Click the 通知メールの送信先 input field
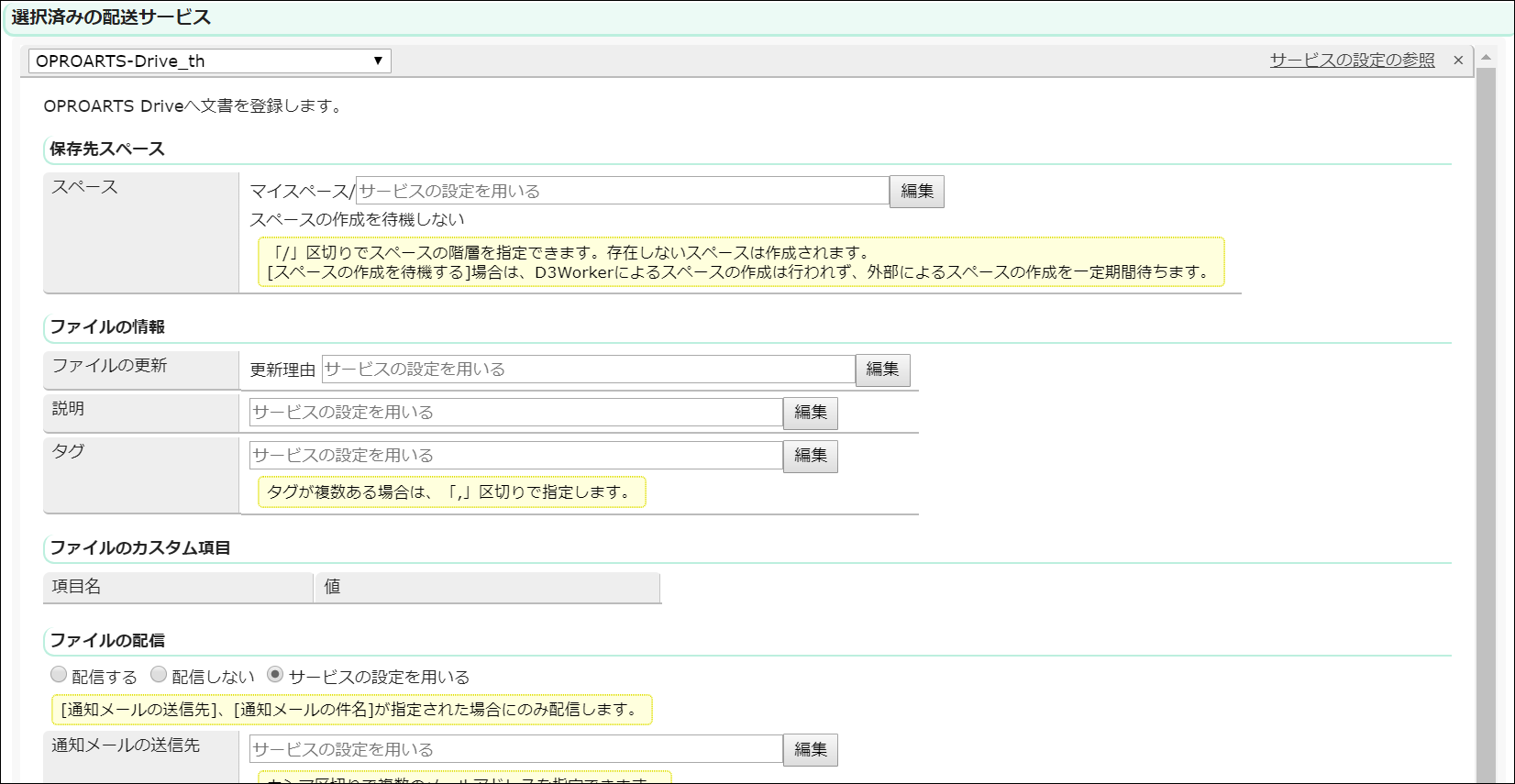The image size is (1515, 784). (x=515, y=749)
